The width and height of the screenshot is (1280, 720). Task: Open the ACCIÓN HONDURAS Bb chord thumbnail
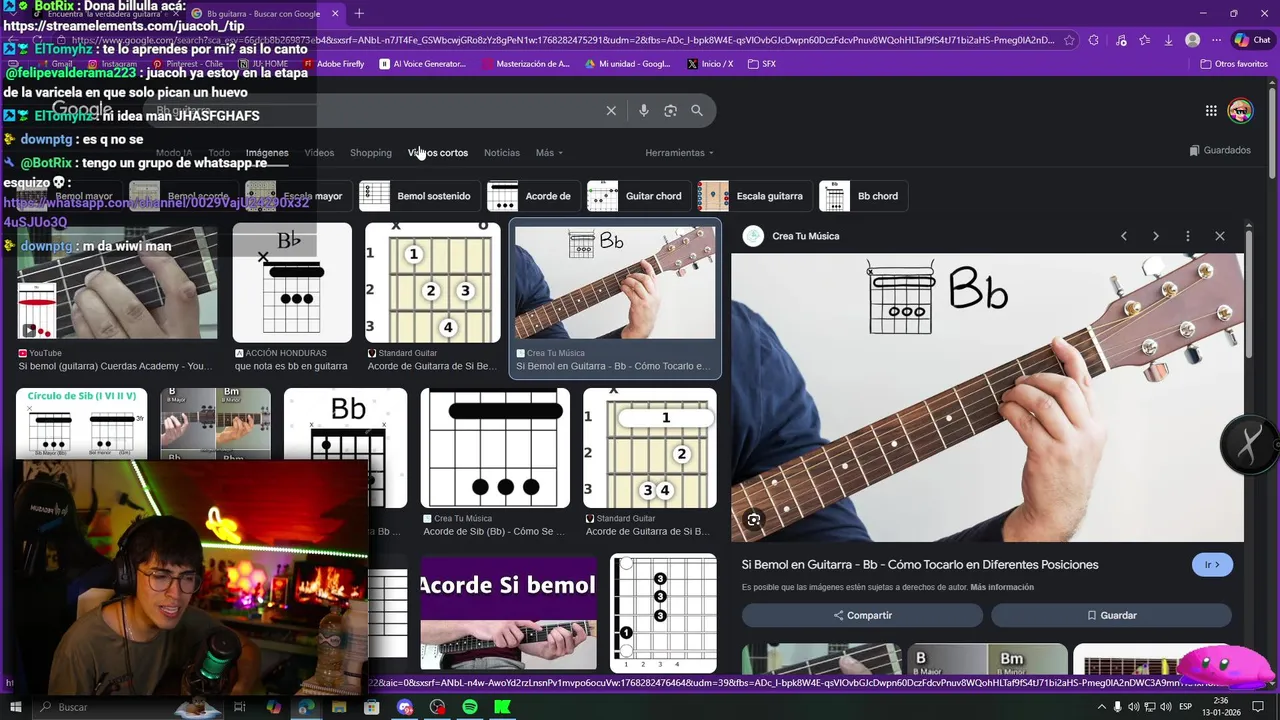(x=292, y=283)
